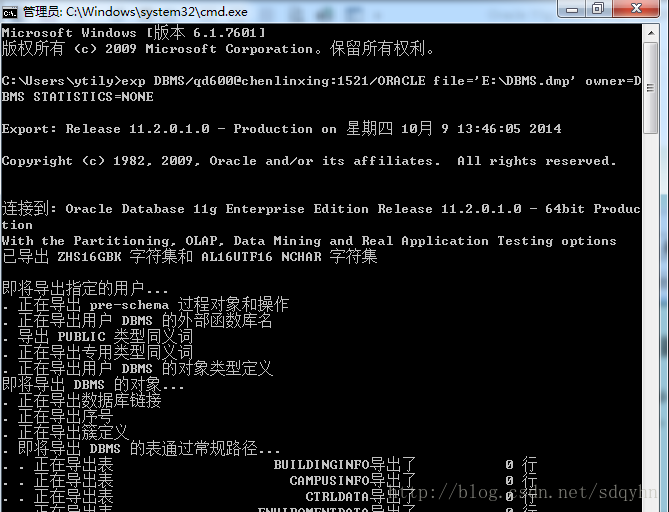Image resolution: width=669 pixels, height=512 pixels.
Task: Click the line "已导出 ZHS16GBK 字符集和 AL16UTF16"
Action: click(189, 257)
